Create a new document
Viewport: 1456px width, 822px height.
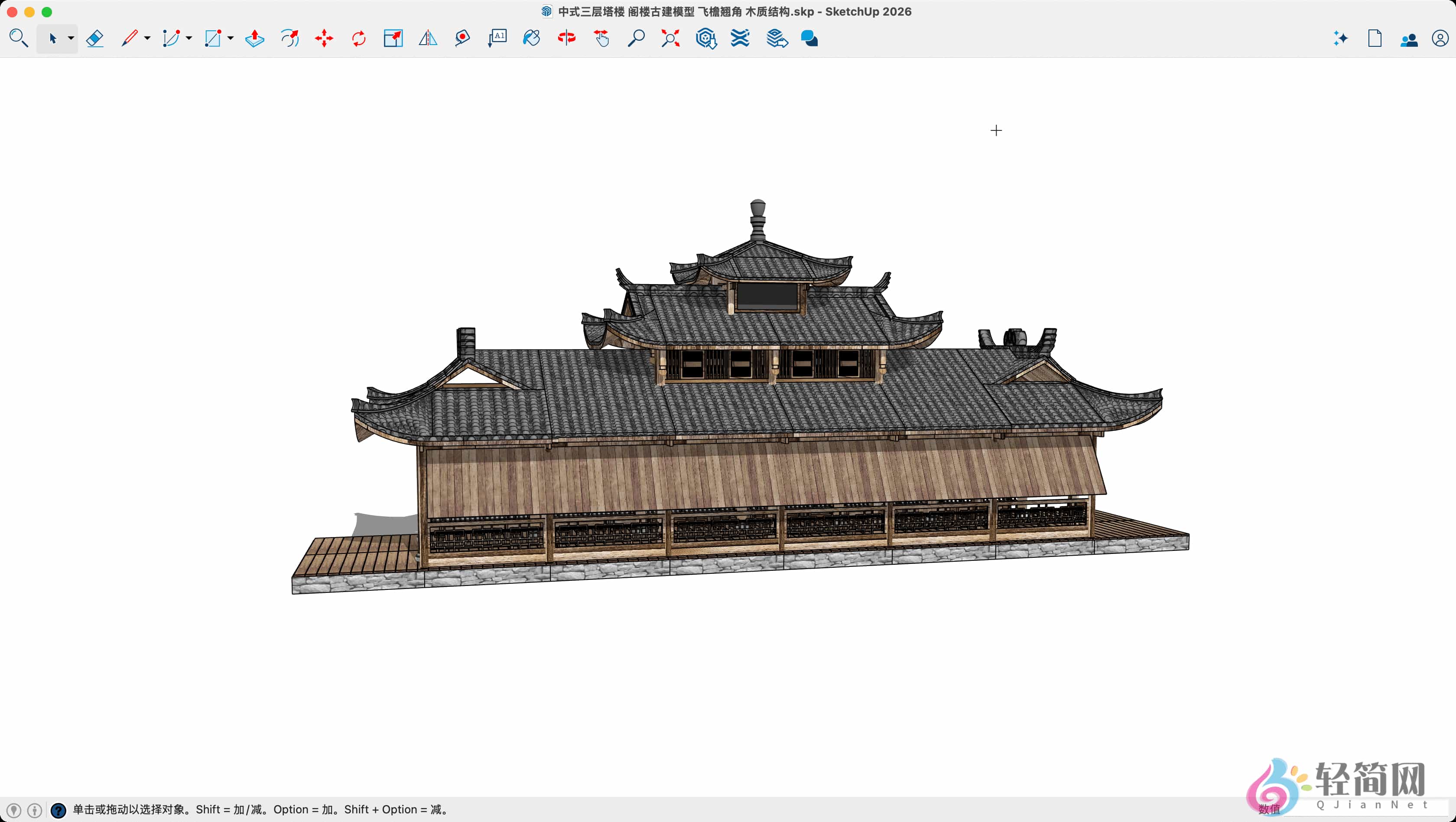coord(1375,39)
